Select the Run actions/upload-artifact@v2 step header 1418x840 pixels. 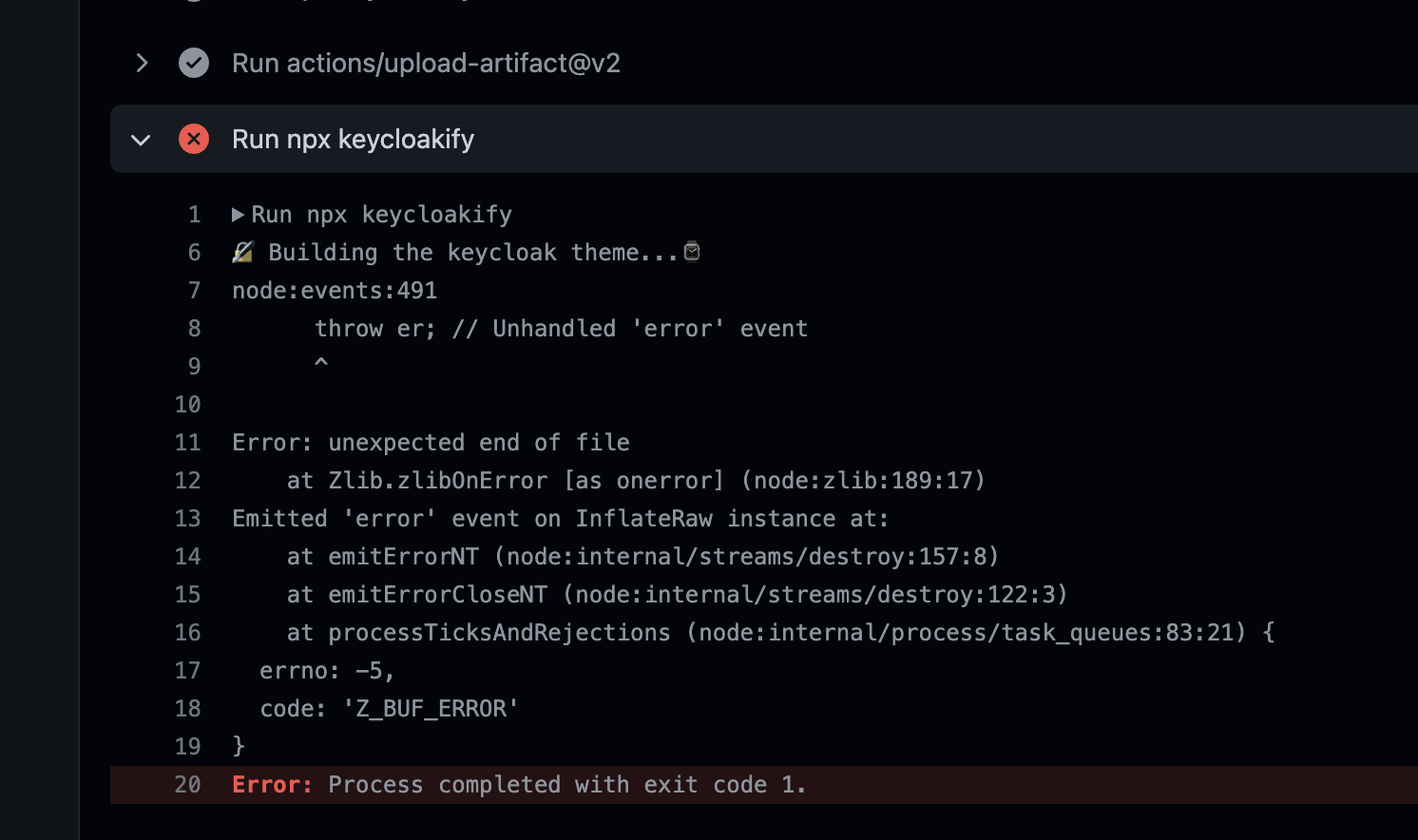tap(425, 63)
